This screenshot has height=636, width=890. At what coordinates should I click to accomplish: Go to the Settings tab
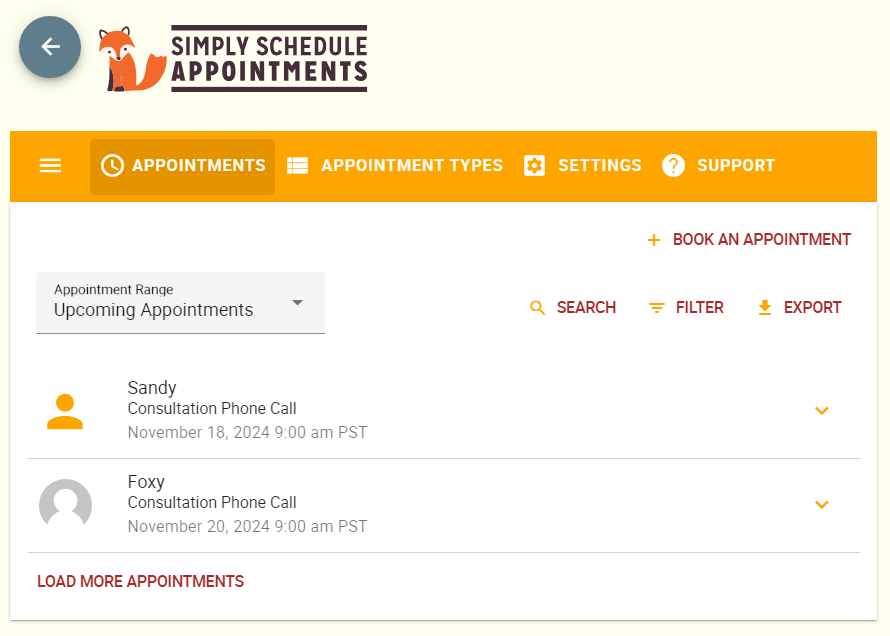click(582, 166)
